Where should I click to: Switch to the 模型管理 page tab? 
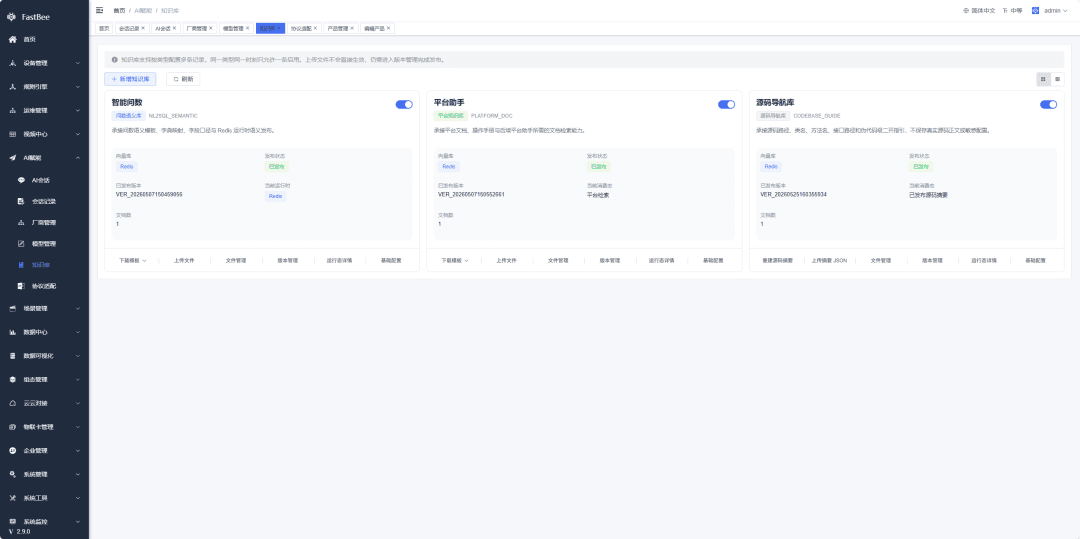point(236,28)
